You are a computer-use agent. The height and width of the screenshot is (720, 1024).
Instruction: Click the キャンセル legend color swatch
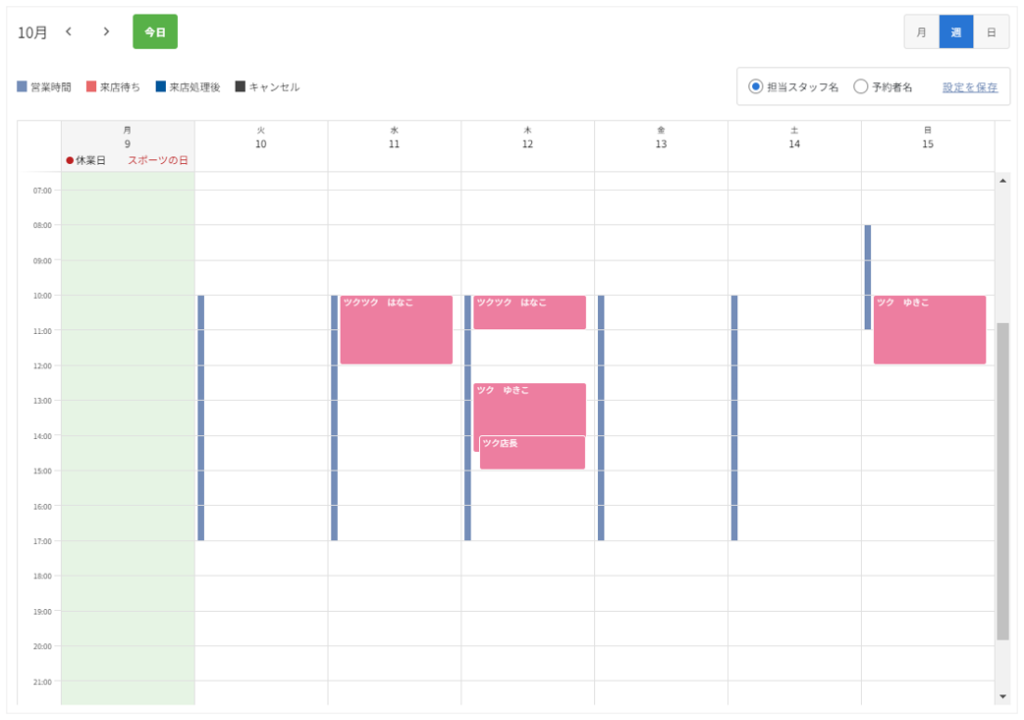240,86
